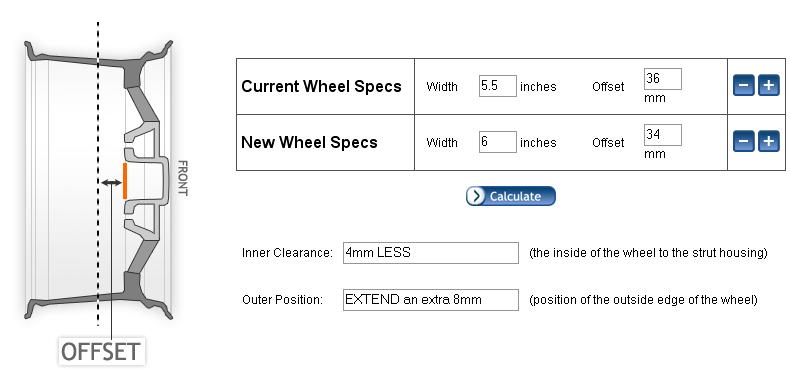Click the orange mounting face line in diagram
790x384 pixels.
(x=124, y=181)
